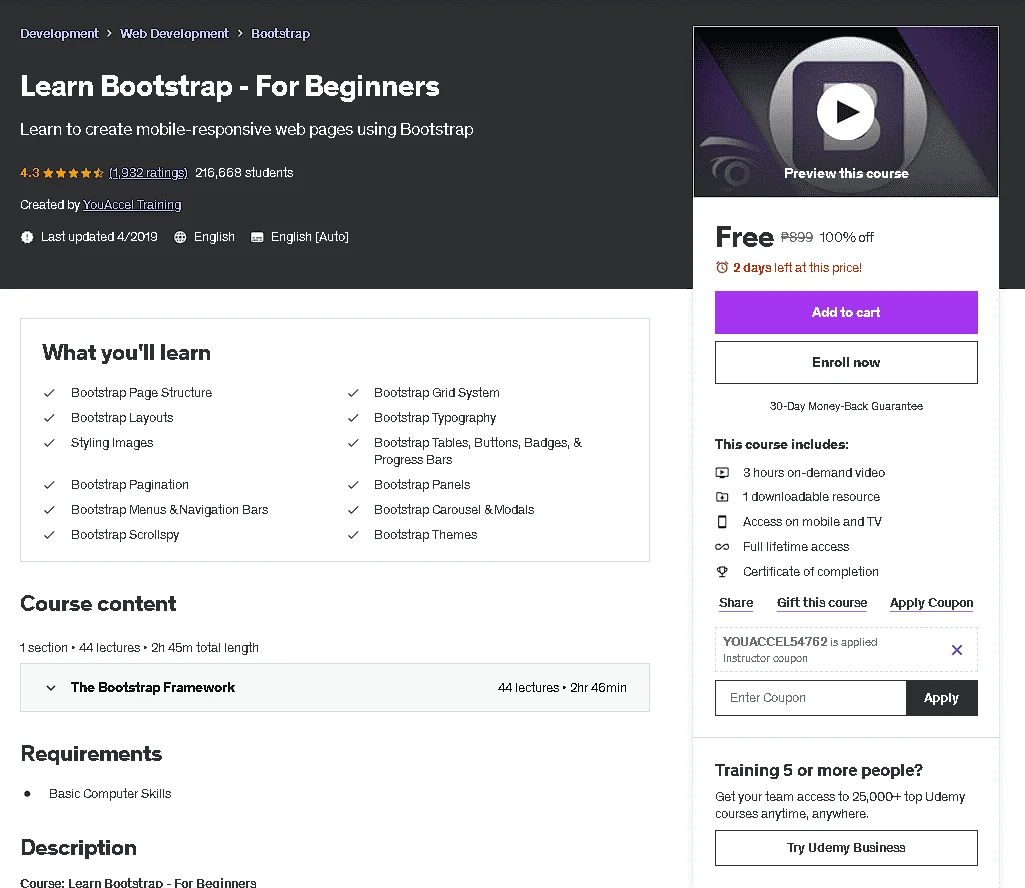
Task: Click the Enroll now button
Action: (x=846, y=362)
